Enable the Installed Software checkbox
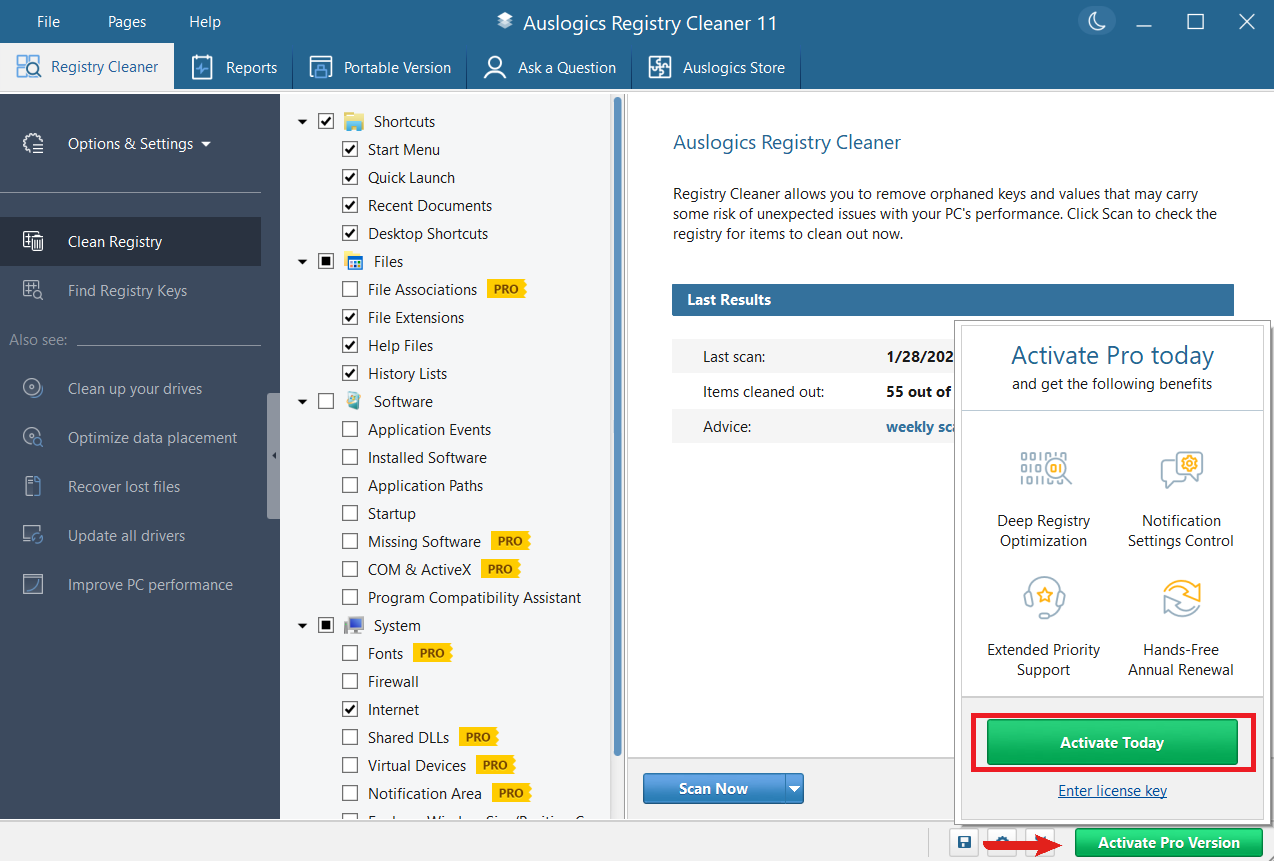 [350, 458]
